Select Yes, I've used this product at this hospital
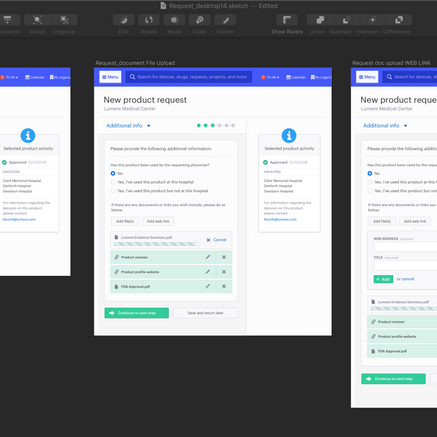Image resolution: width=437 pixels, height=437 pixels. [x=113, y=182]
